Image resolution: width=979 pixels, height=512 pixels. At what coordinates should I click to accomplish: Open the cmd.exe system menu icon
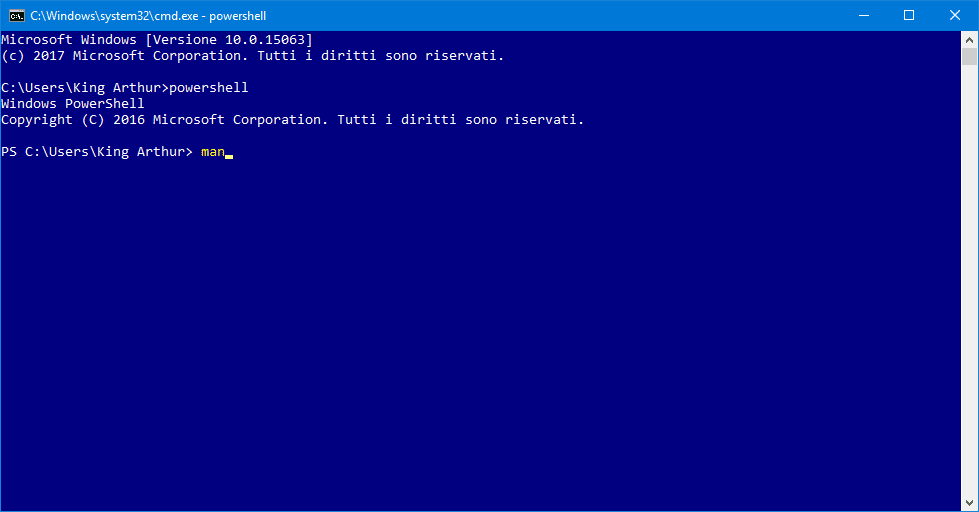[16, 15]
